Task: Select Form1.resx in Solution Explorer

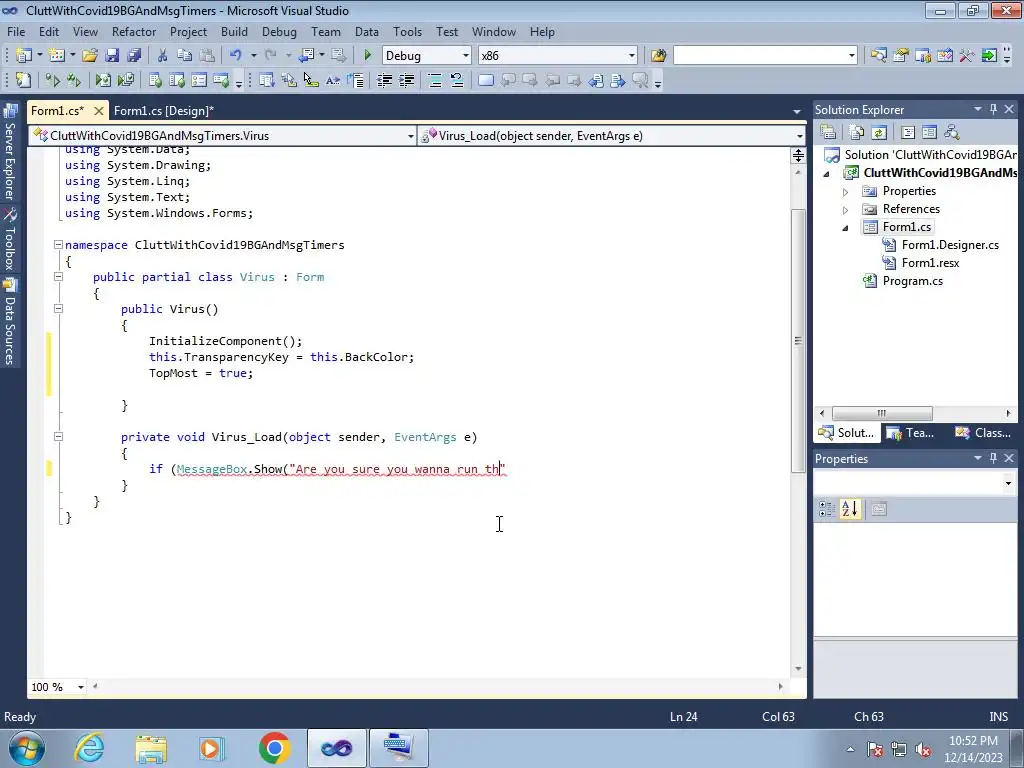Action: click(930, 263)
